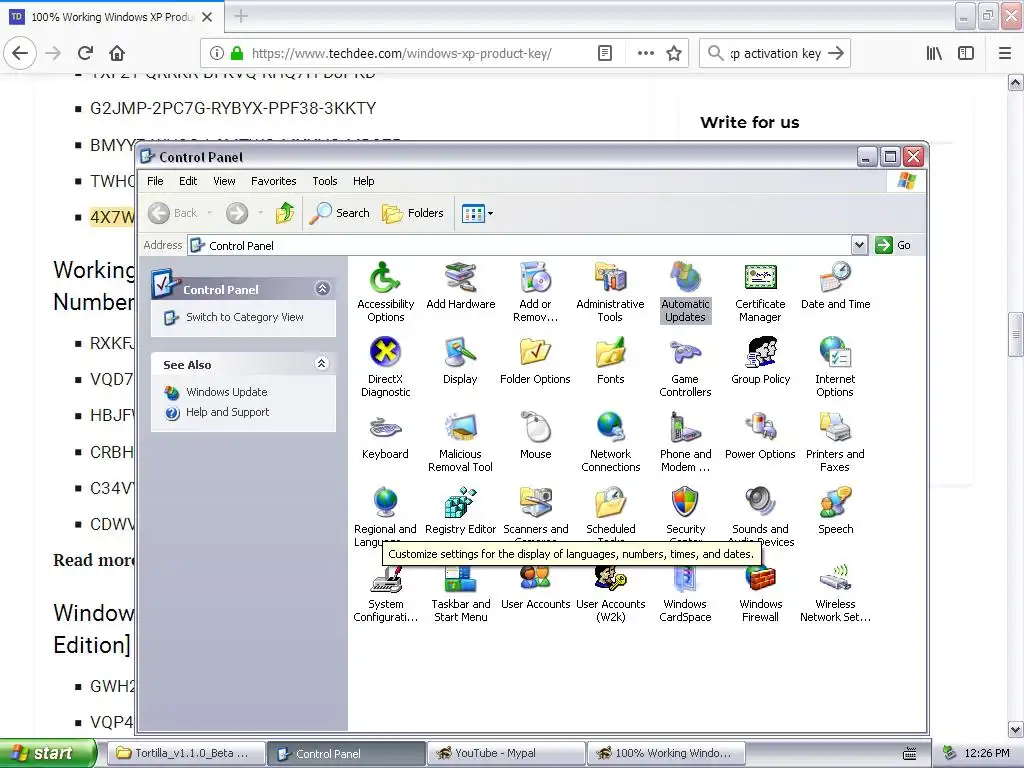The width and height of the screenshot is (1024, 768).
Task: Click the Search toolbar button
Action: [340, 213]
